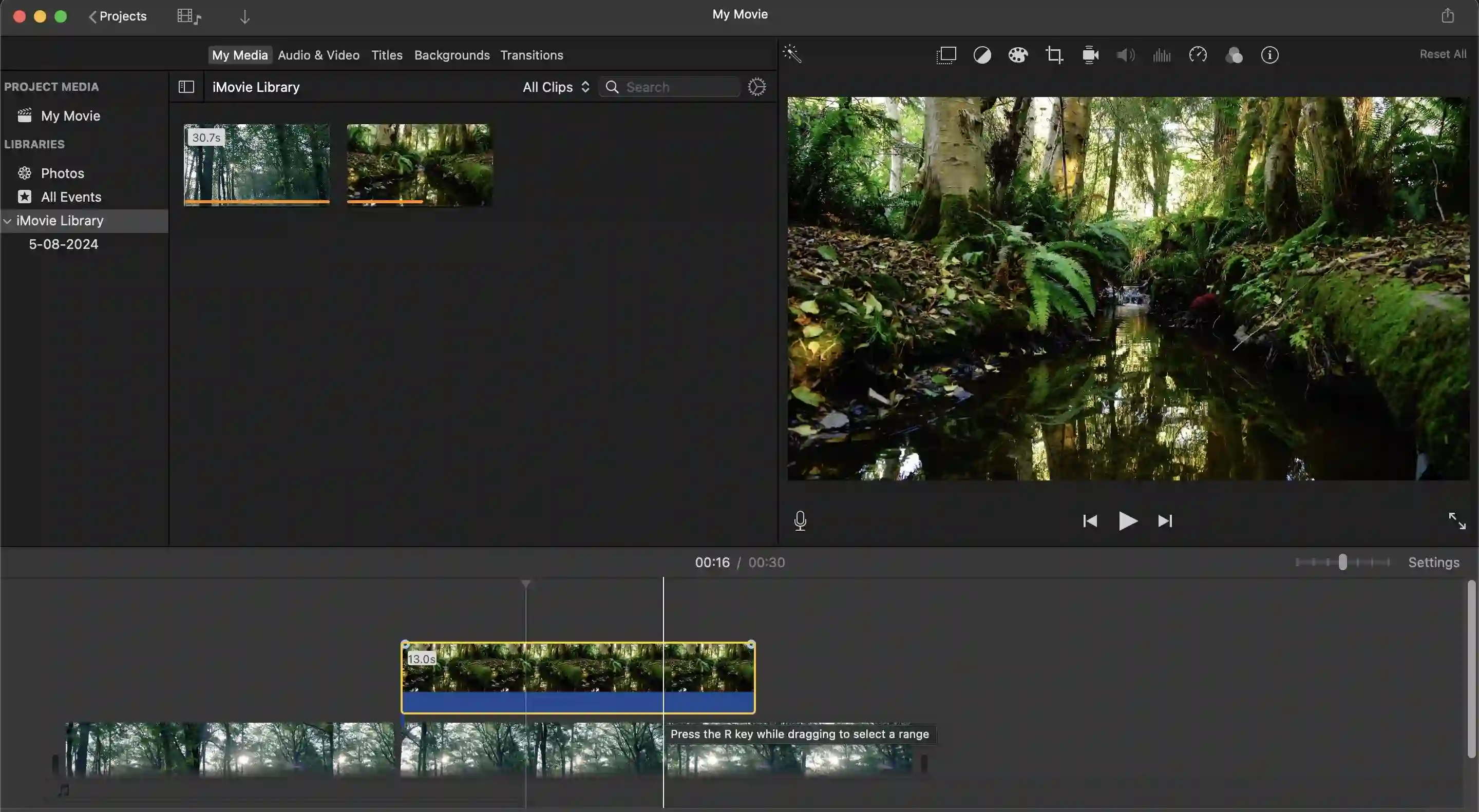Toggle the split-screen view icon
The height and width of the screenshot is (812, 1479).
tap(946, 55)
